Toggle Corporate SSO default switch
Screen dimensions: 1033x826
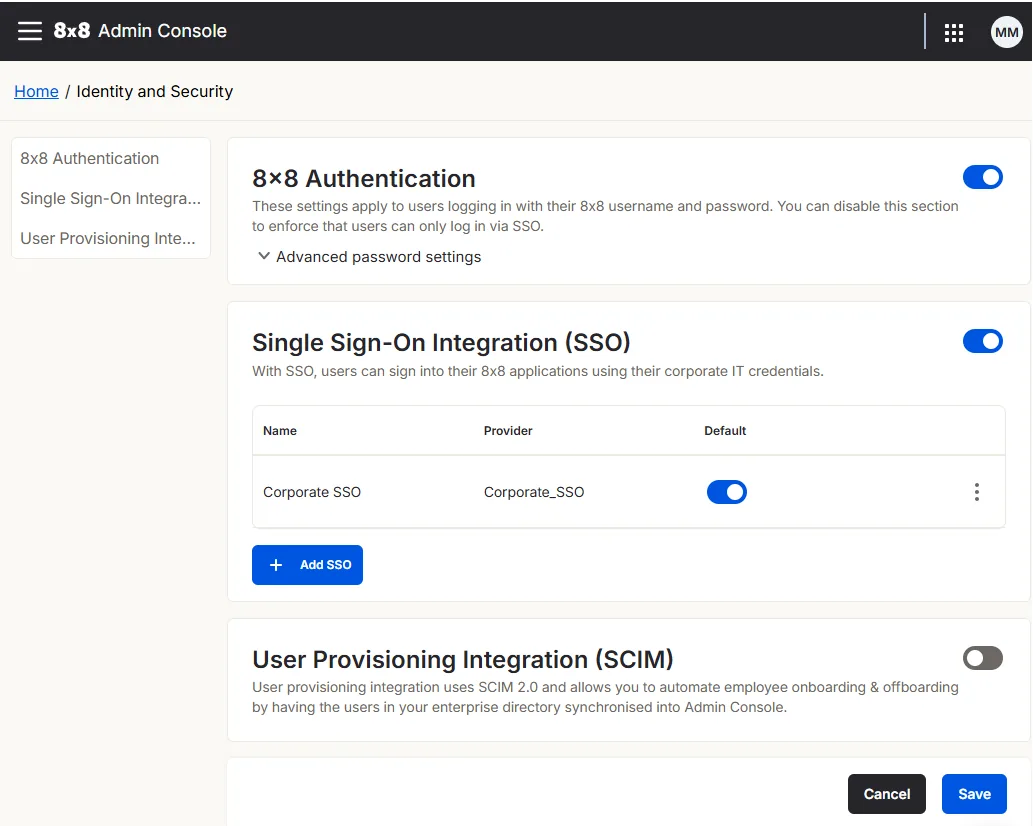726,492
